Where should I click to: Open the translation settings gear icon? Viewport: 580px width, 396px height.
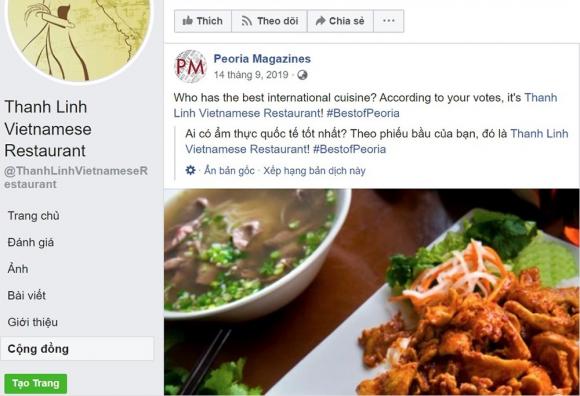[x=190, y=170]
